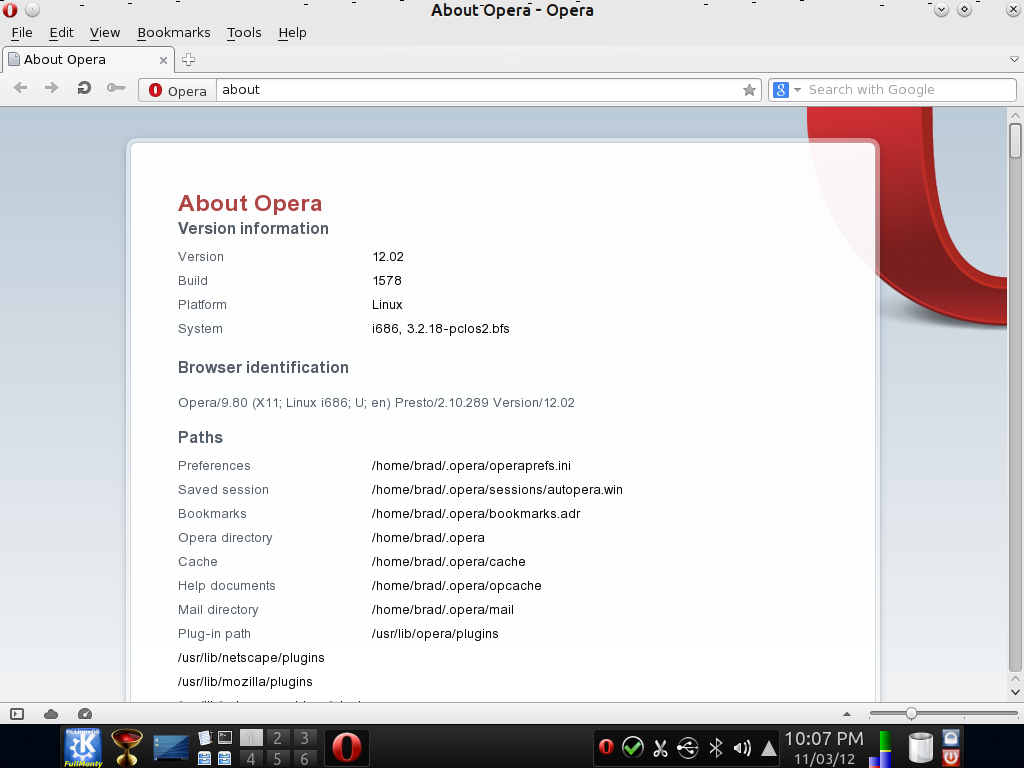Switch to virtual desktop 4
The image size is (1024, 768).
tap(251, 758)
